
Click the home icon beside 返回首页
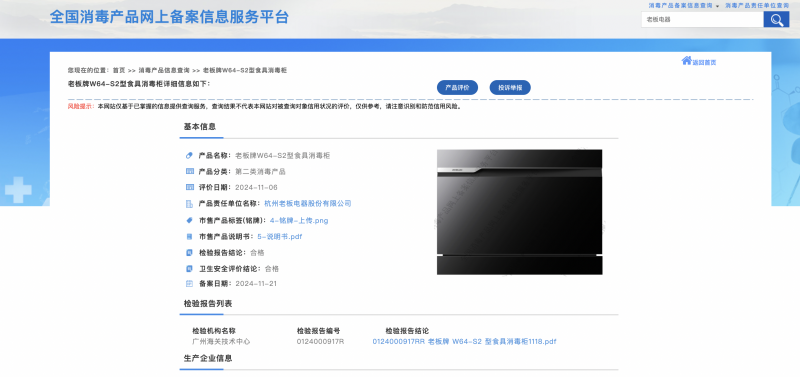click(x=686, y=61)
